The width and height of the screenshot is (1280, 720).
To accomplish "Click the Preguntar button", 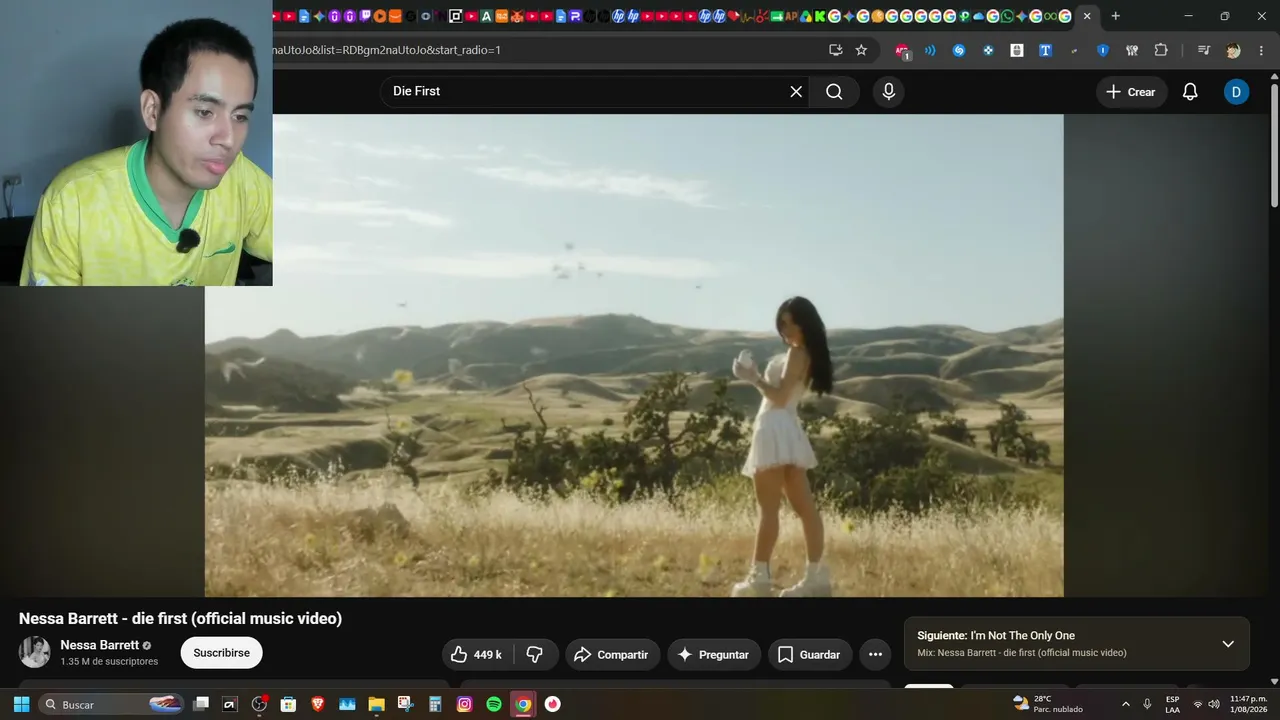I will click(714, 654).
